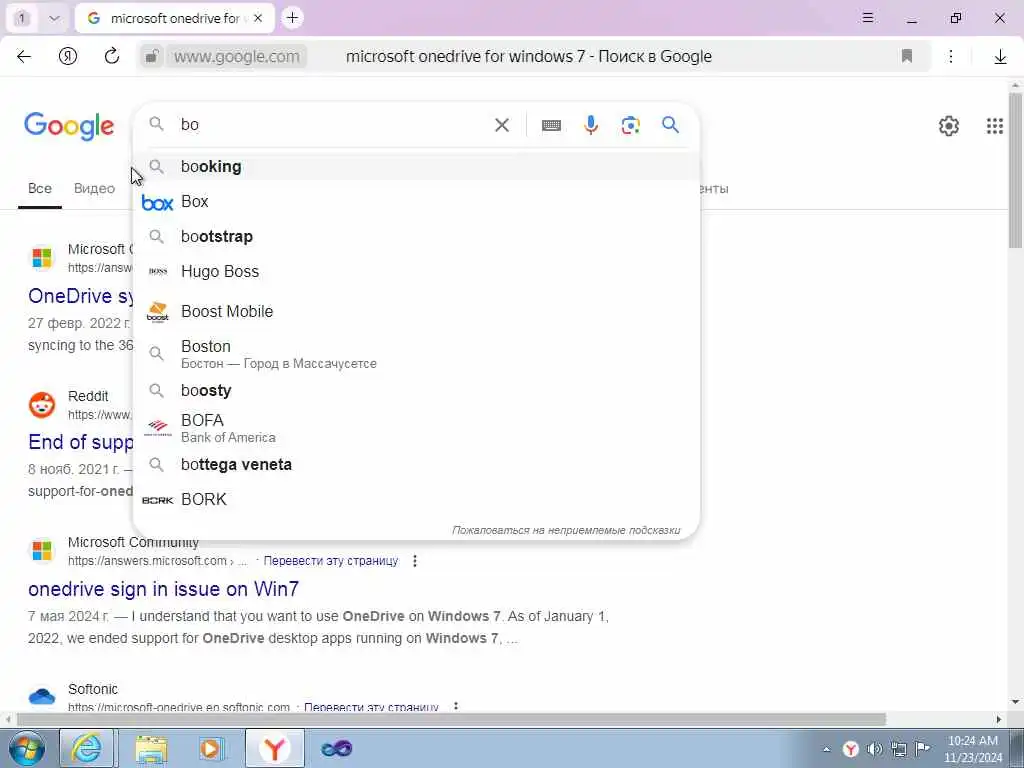Viewport: 1024px width, 768px height.
Task: Open a new tab with the plus button
Action: click(x=293, y=18)
